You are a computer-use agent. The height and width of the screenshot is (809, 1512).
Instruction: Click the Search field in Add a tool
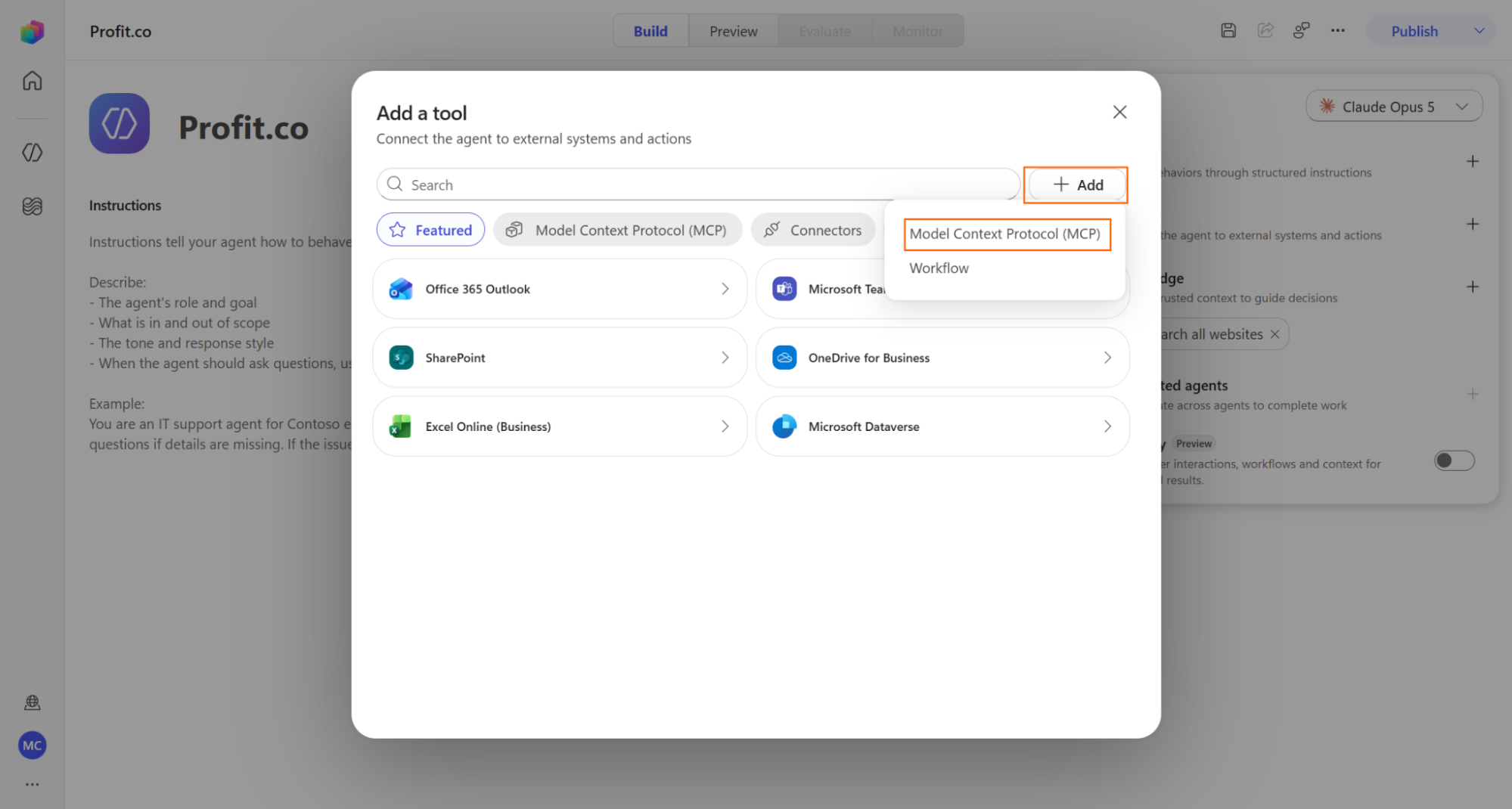[x=698, y=184]
